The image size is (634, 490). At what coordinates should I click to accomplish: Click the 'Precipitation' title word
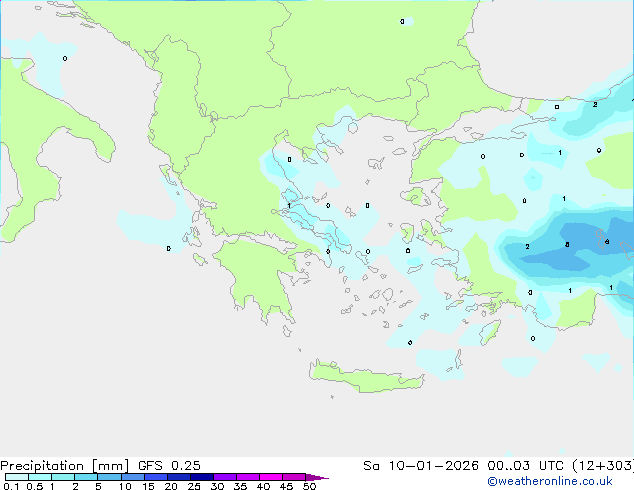point(42,466)
